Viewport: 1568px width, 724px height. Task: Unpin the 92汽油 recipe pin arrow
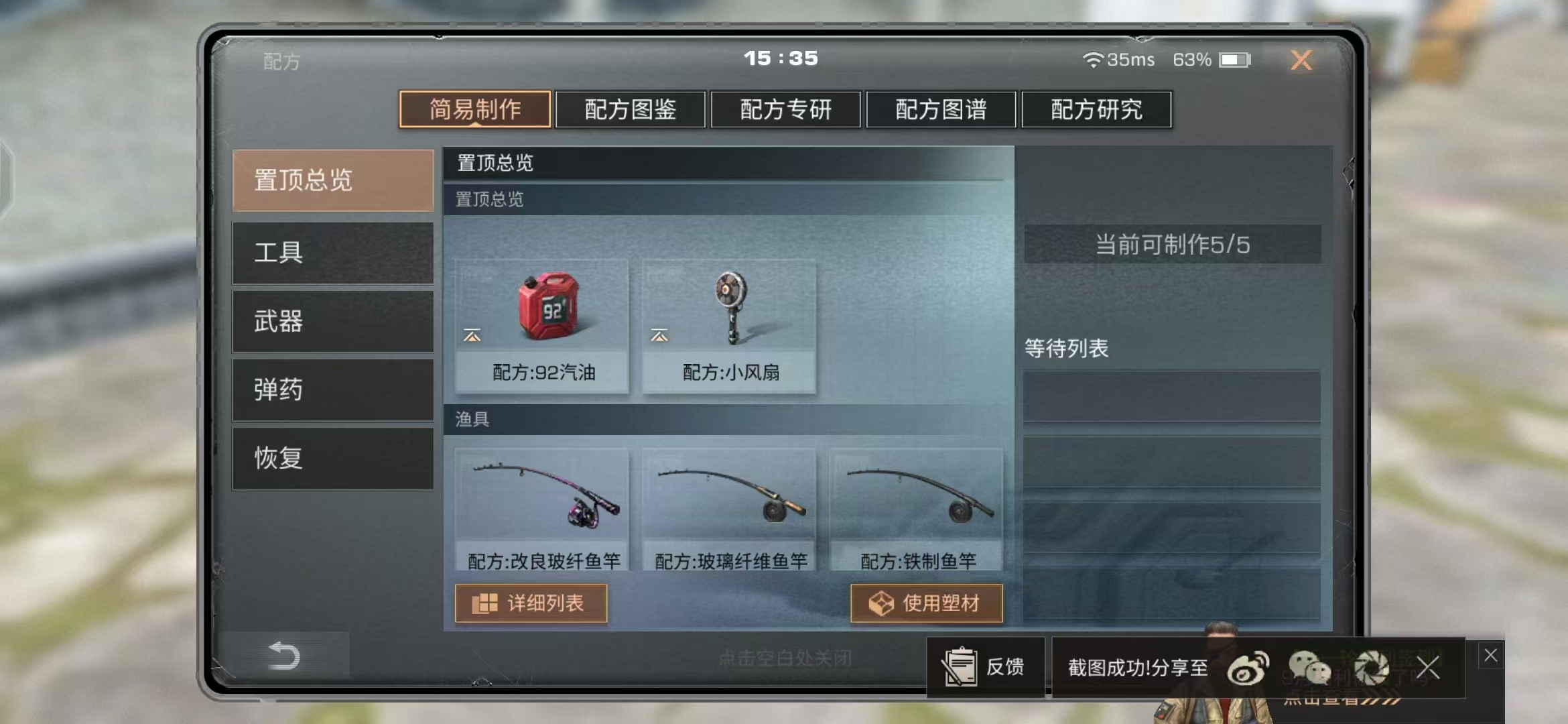point(472,335)
